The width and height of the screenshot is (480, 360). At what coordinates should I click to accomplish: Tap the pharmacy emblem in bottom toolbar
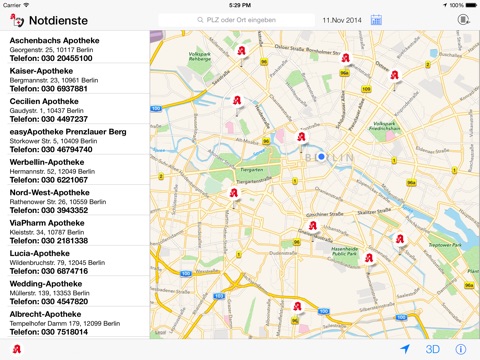[17, 349]
